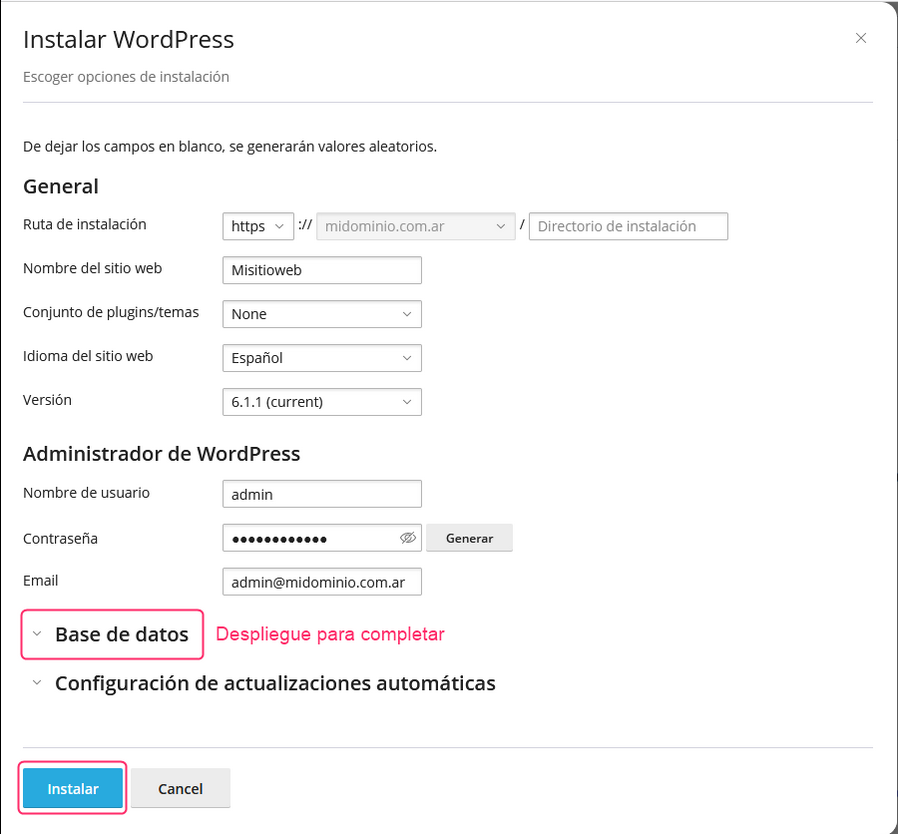Open the https protocol dropdown
This screenshot has width=898, height=834.
click(x=258, y=226)
